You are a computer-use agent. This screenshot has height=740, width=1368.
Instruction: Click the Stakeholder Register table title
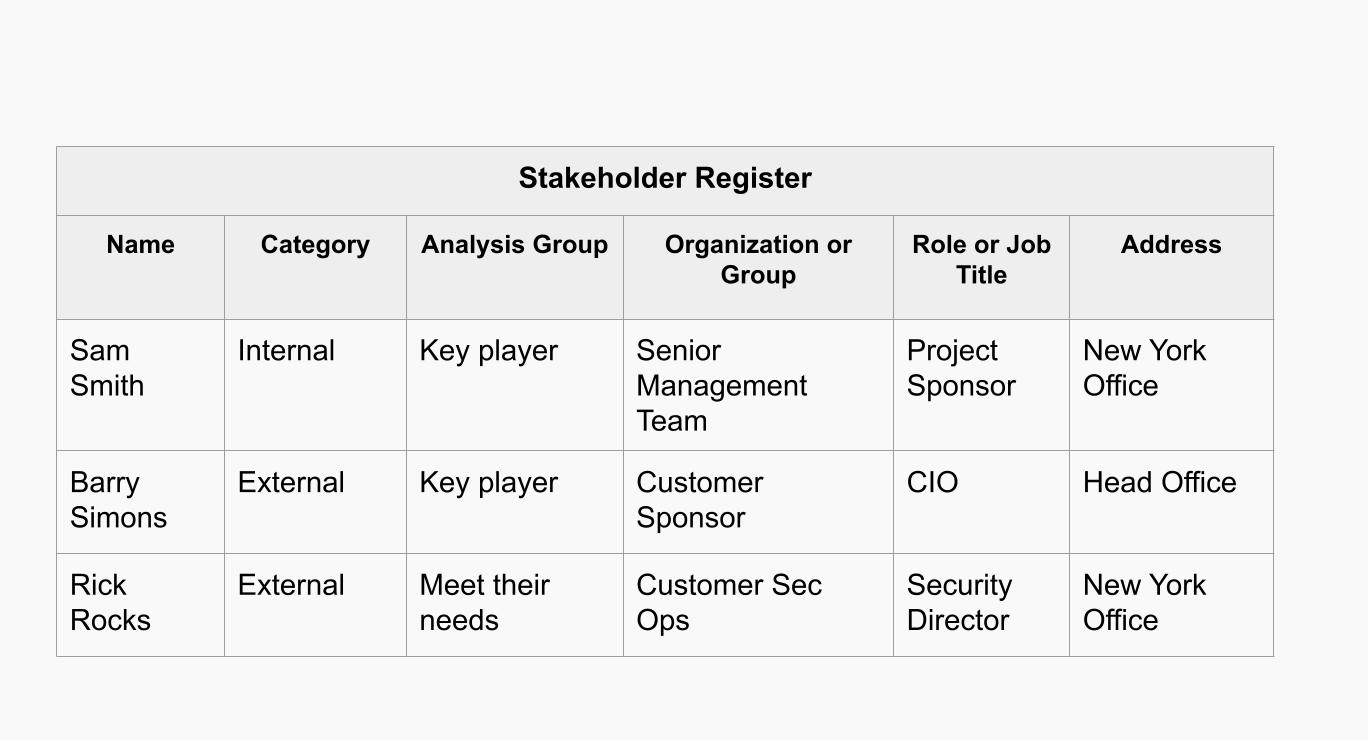[665, 179]
